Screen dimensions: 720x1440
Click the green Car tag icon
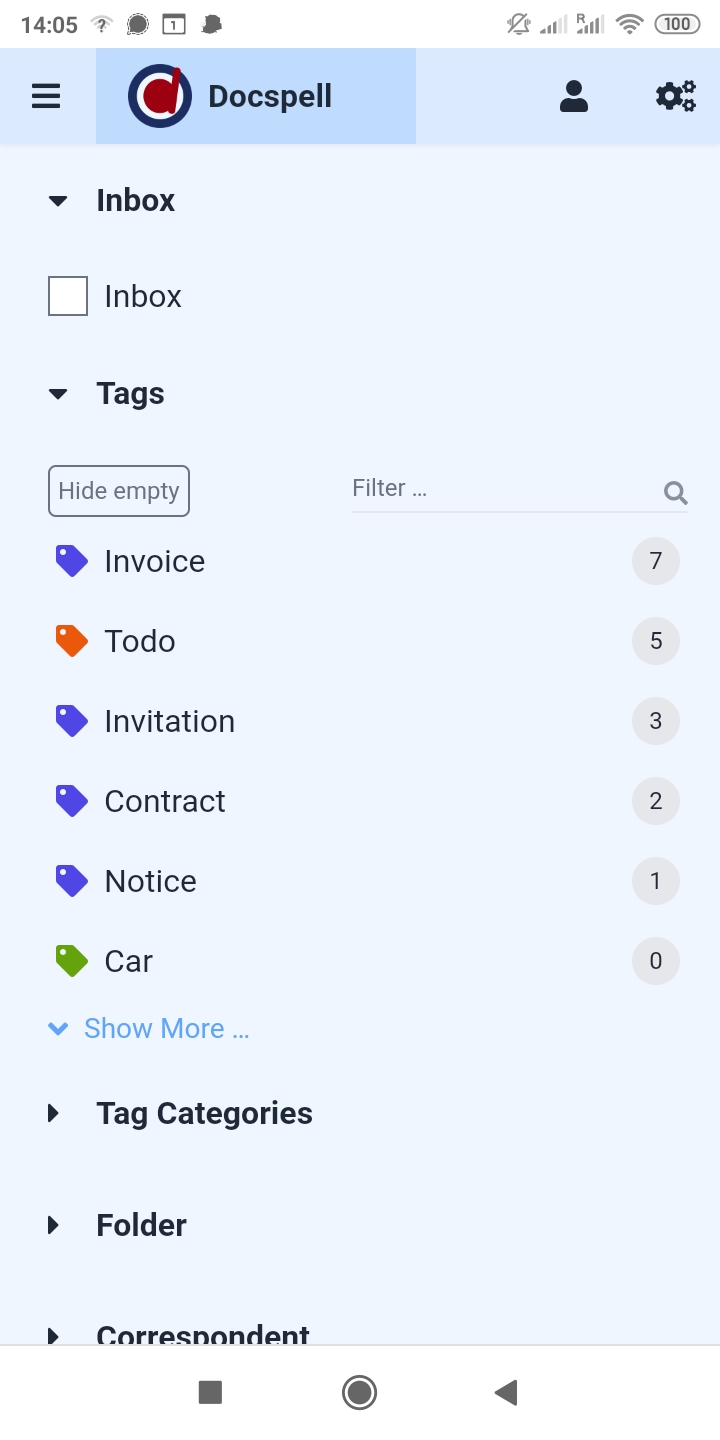pyautogui.click(x=71, y=961)
